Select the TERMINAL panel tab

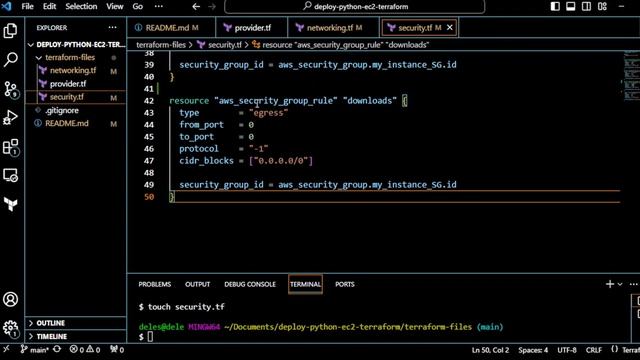(x=305, y=284)
